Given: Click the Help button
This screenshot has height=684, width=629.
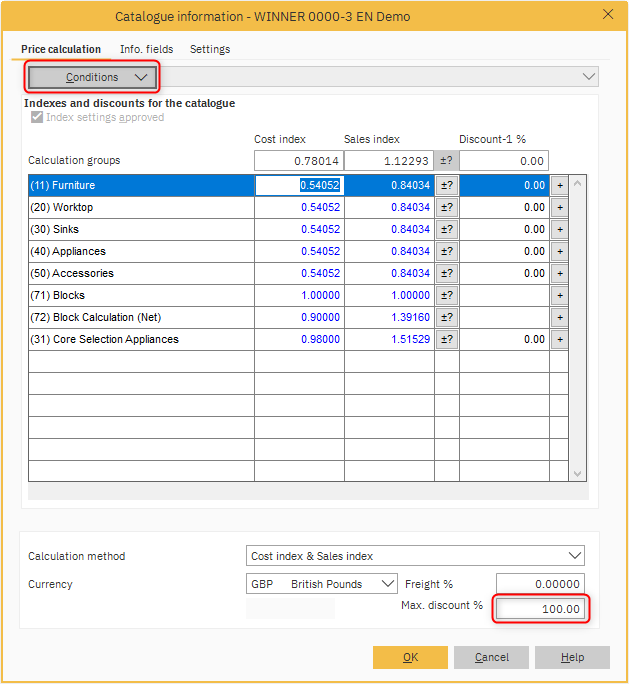Looking at the screenshot, I should pyautogui.click(x=572, y=657).
